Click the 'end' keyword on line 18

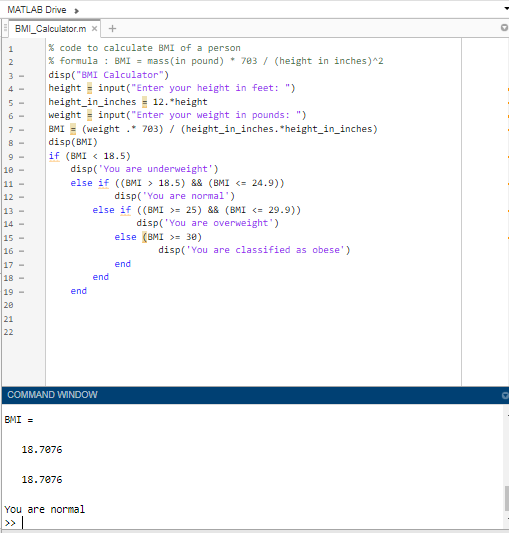(101, 277)
